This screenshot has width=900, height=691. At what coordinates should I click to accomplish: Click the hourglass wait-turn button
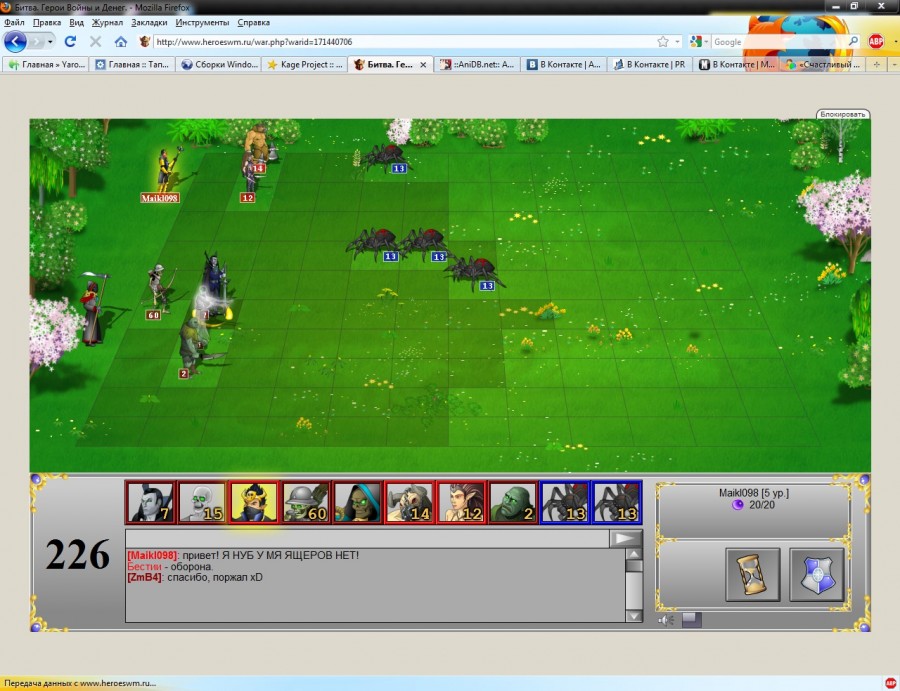752,574
